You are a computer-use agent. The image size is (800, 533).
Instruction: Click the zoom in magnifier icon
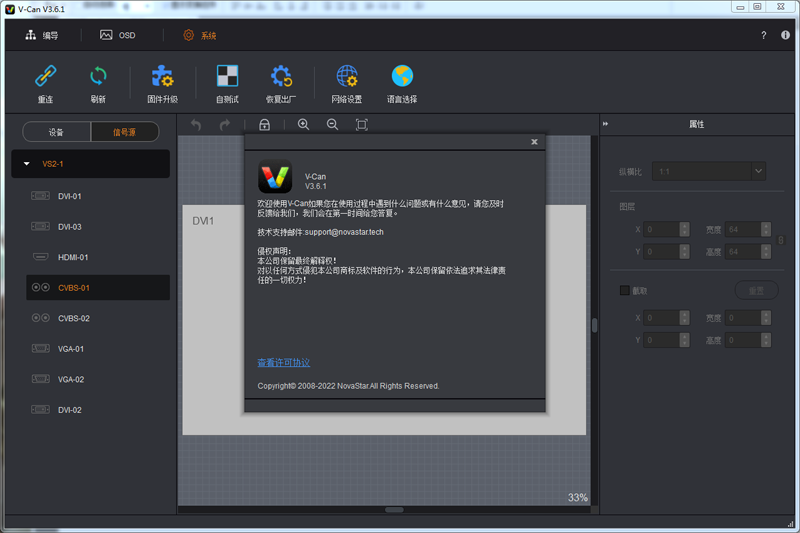[303, 125]
